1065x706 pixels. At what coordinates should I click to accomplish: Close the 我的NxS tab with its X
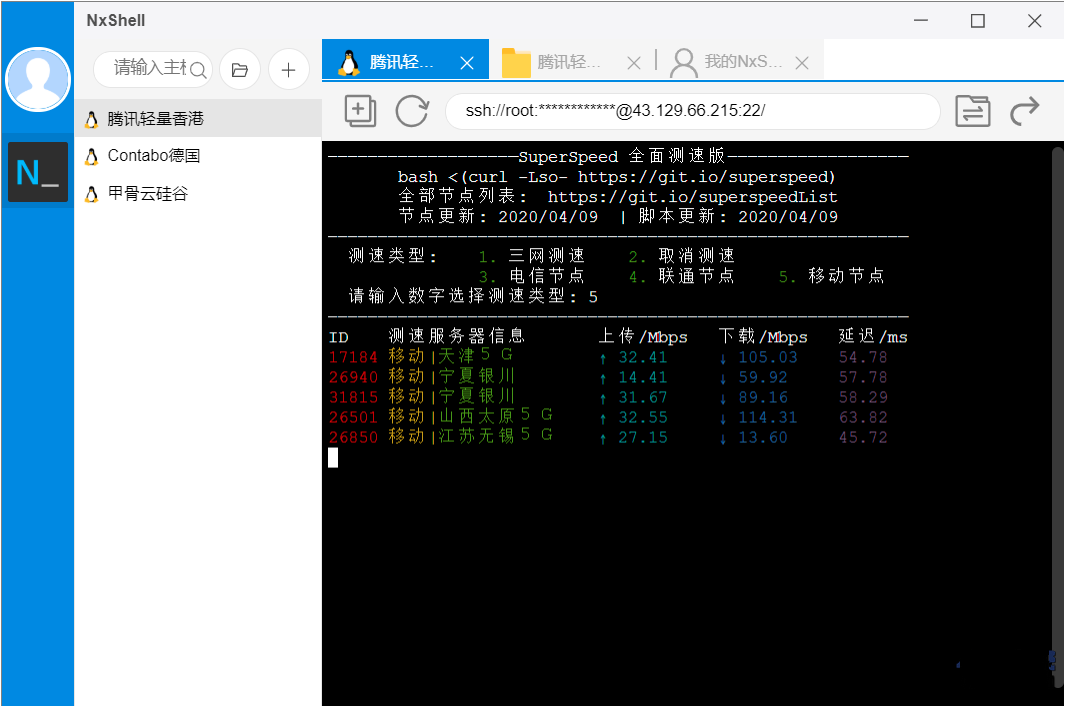pyautogui.click(x=802, y=62)
